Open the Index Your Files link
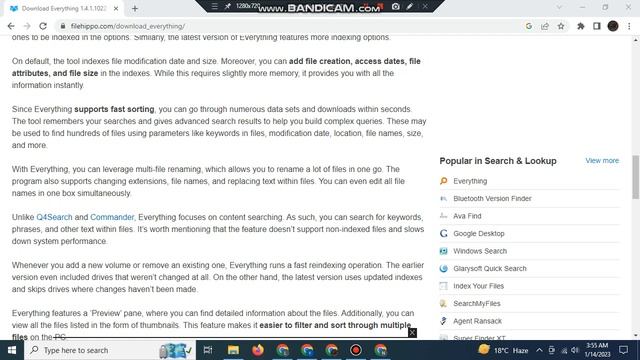The height and width of the screenshot is (360, 640). 478,286
